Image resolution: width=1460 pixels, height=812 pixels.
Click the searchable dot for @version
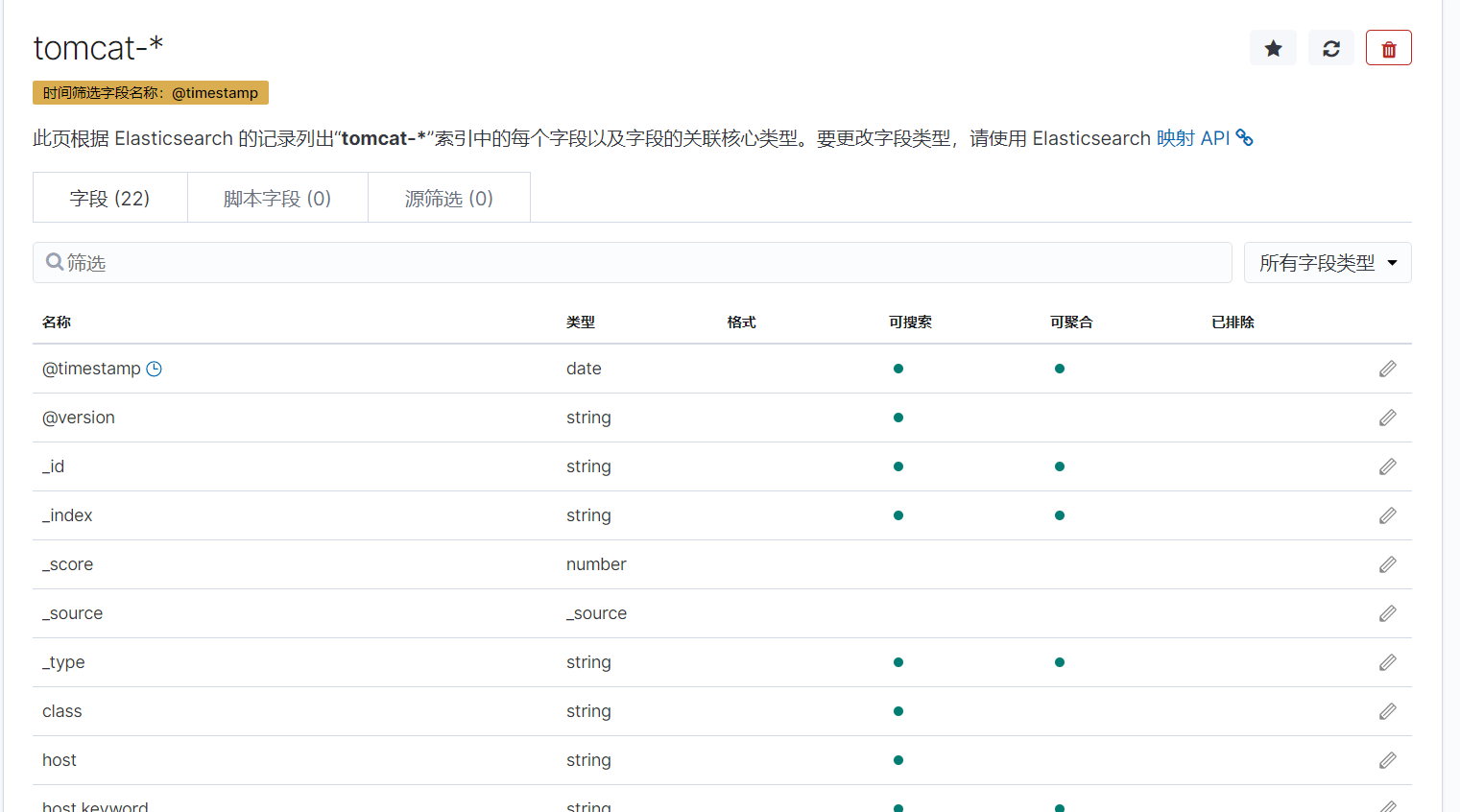point(898,418)
